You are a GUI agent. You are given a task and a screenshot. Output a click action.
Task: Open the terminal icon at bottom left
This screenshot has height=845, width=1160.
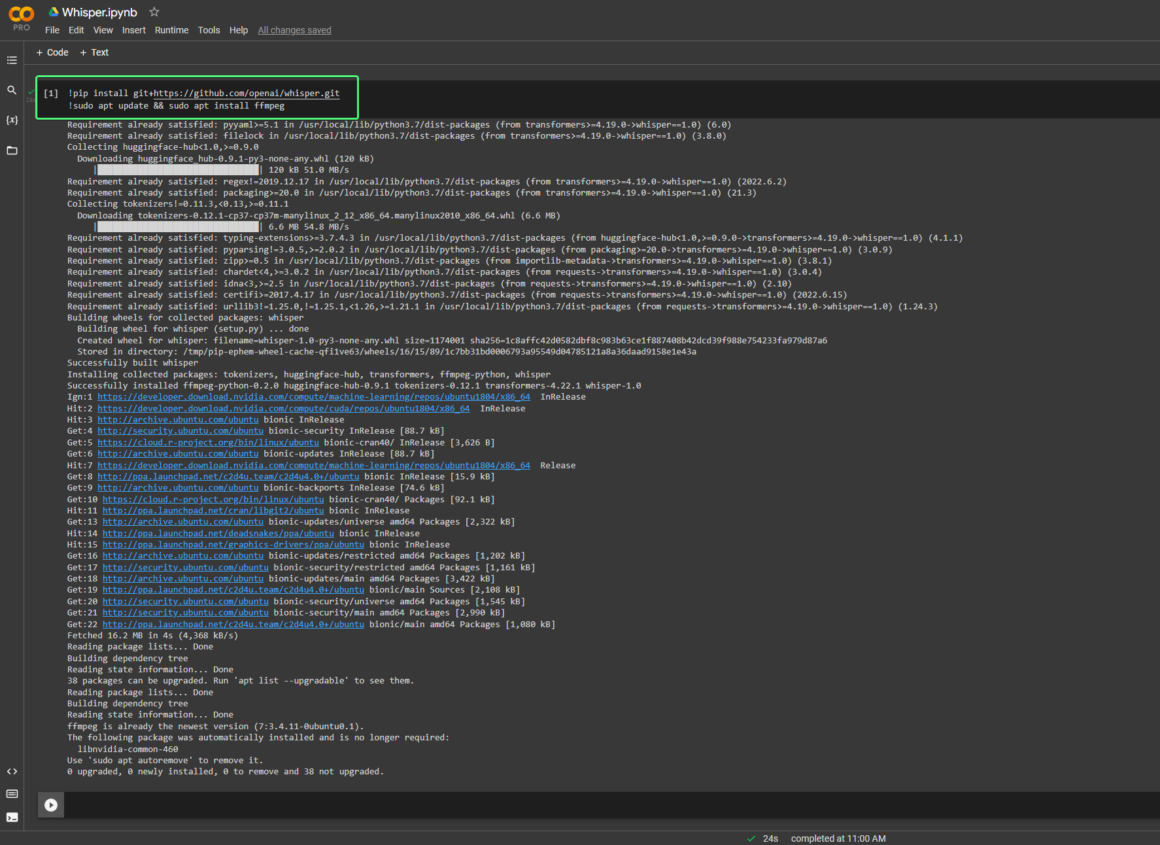tap(12, 817)
